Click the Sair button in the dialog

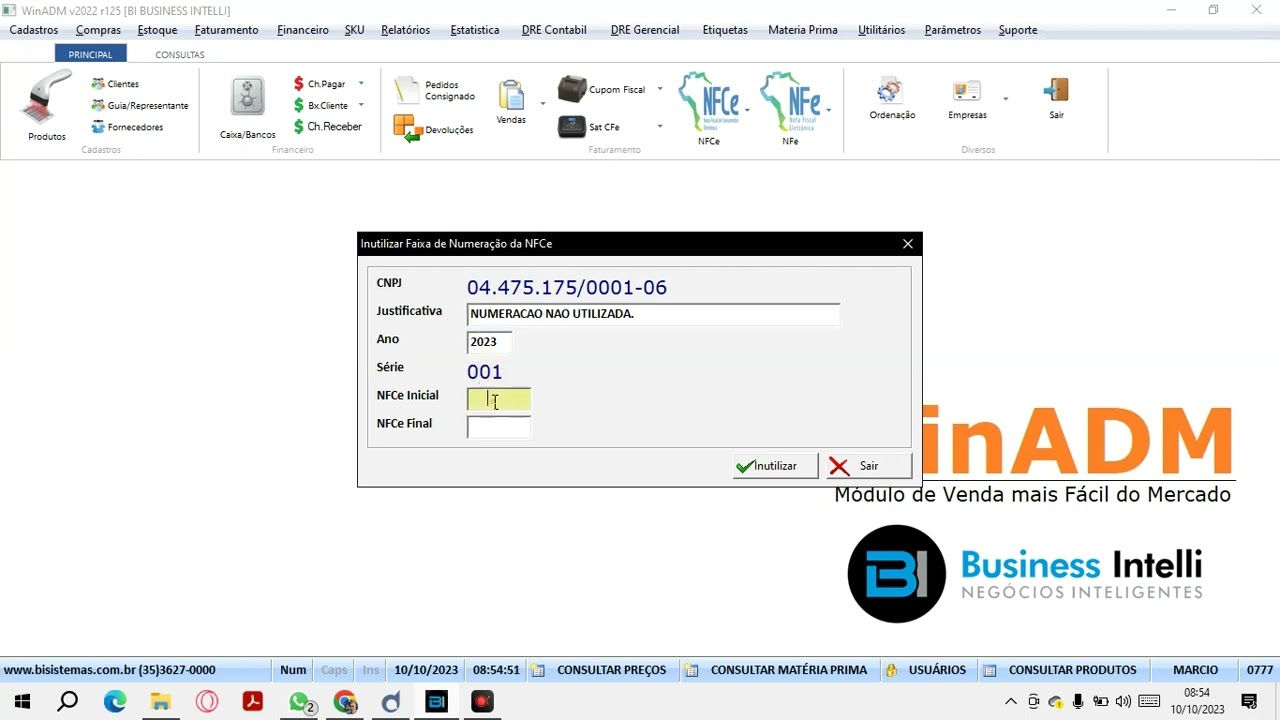(869, 466)
